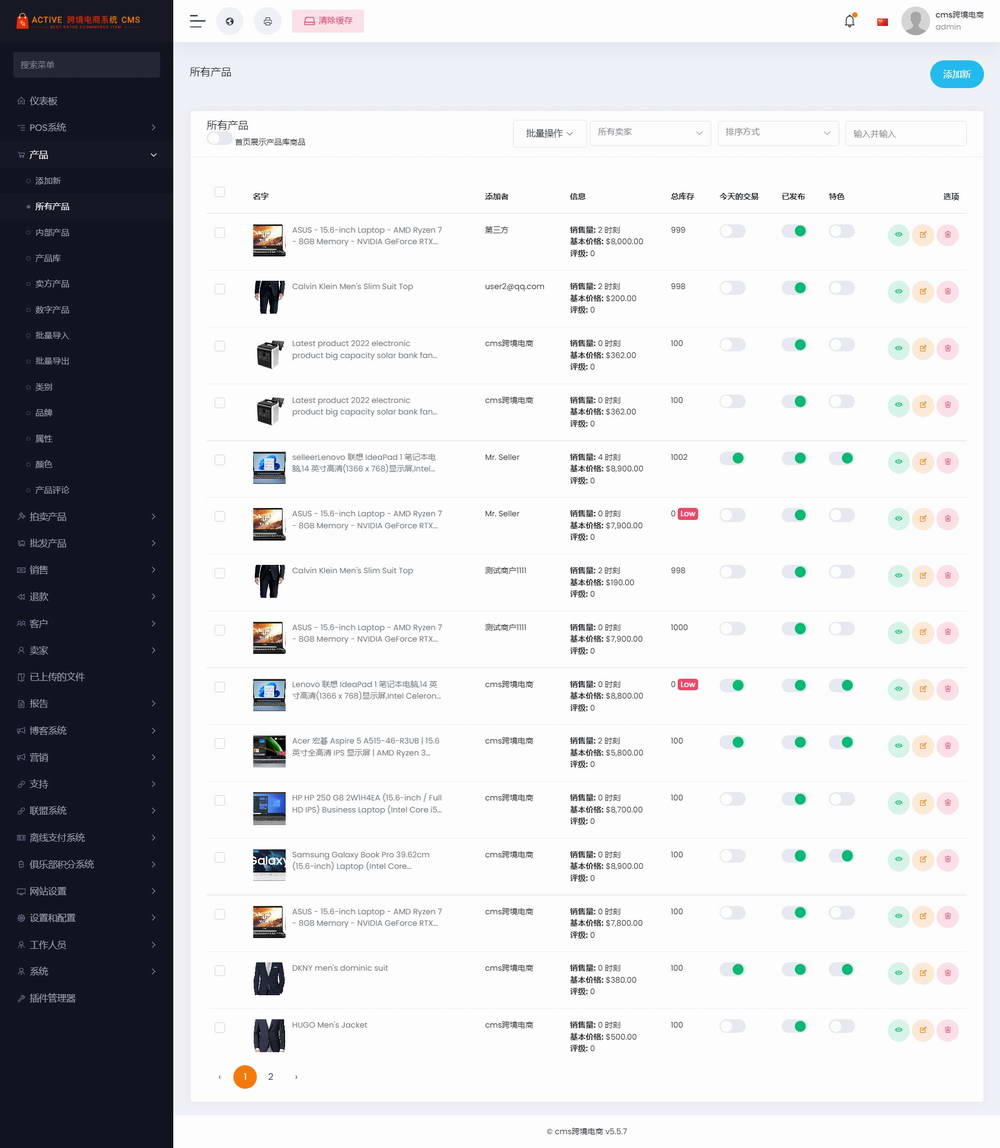Viewport: 1000px width, 1148px height.
Task: Check the select-all checkbox in table header
Action: click(x=220, y=192)
